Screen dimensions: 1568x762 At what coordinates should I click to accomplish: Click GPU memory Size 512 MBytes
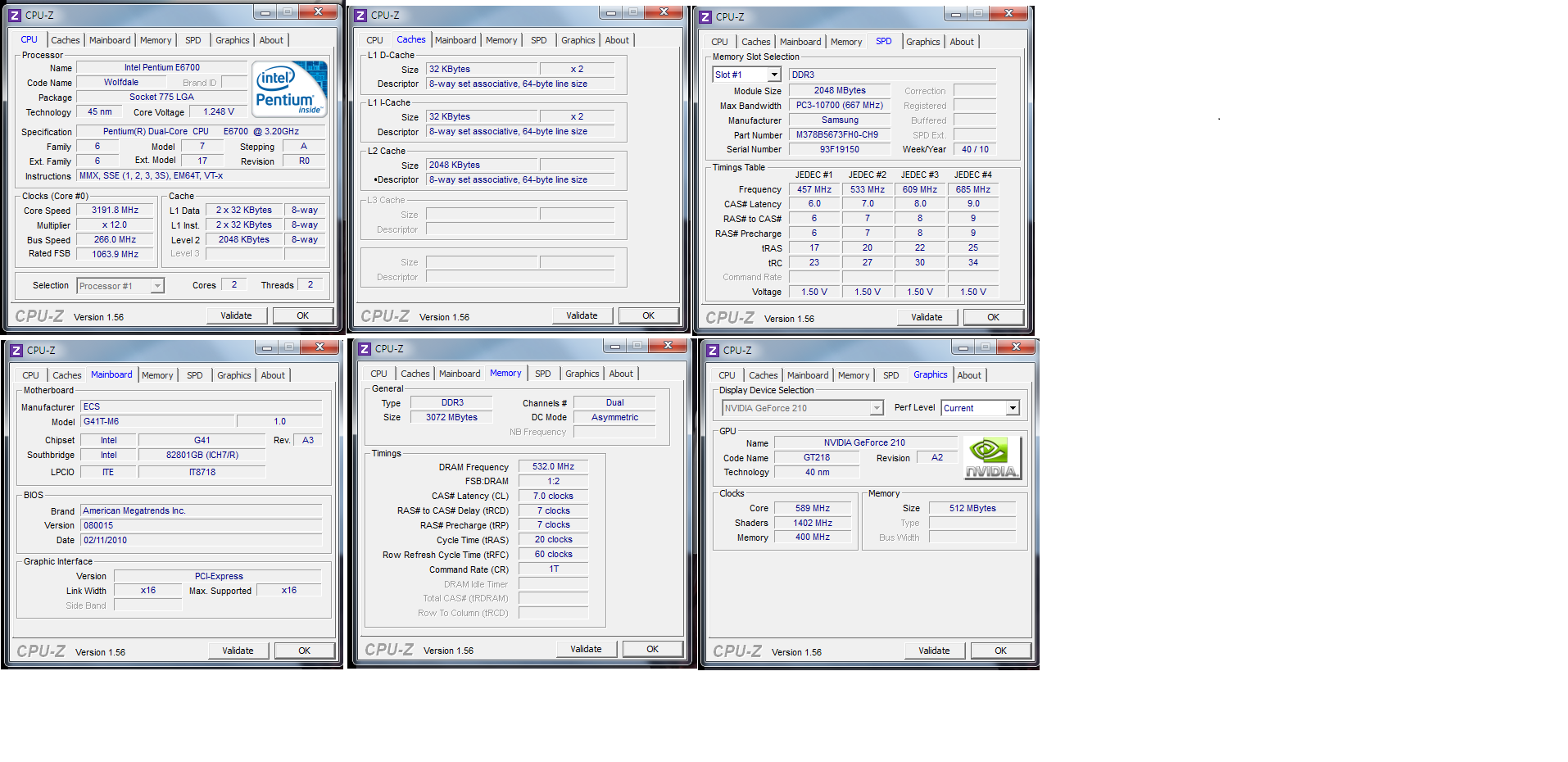973,509
